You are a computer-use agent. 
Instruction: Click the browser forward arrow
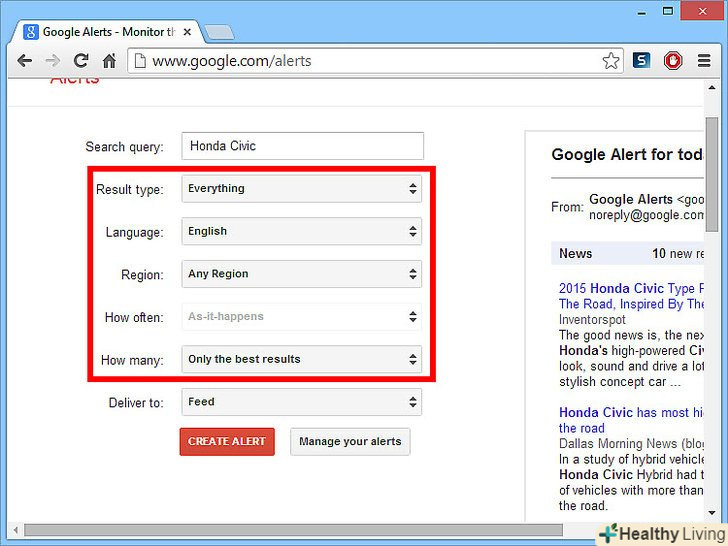52,61
